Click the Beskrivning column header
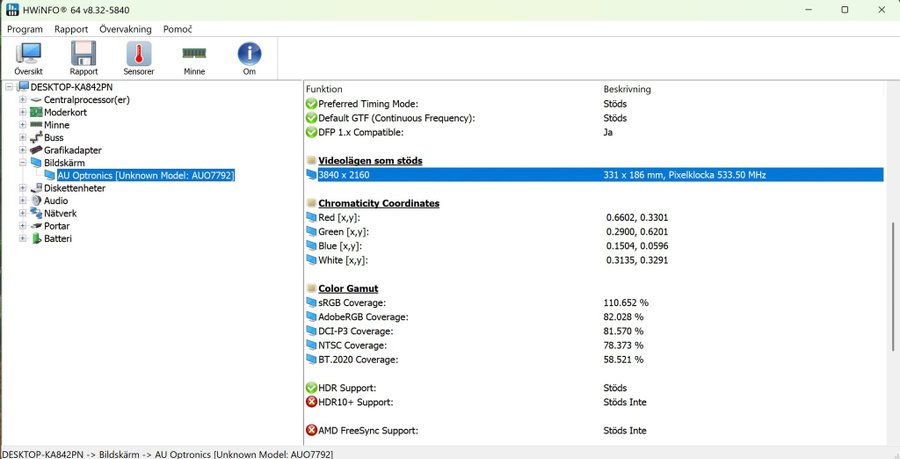The height and width of the screenshot is (459, 900). point(627,89)
